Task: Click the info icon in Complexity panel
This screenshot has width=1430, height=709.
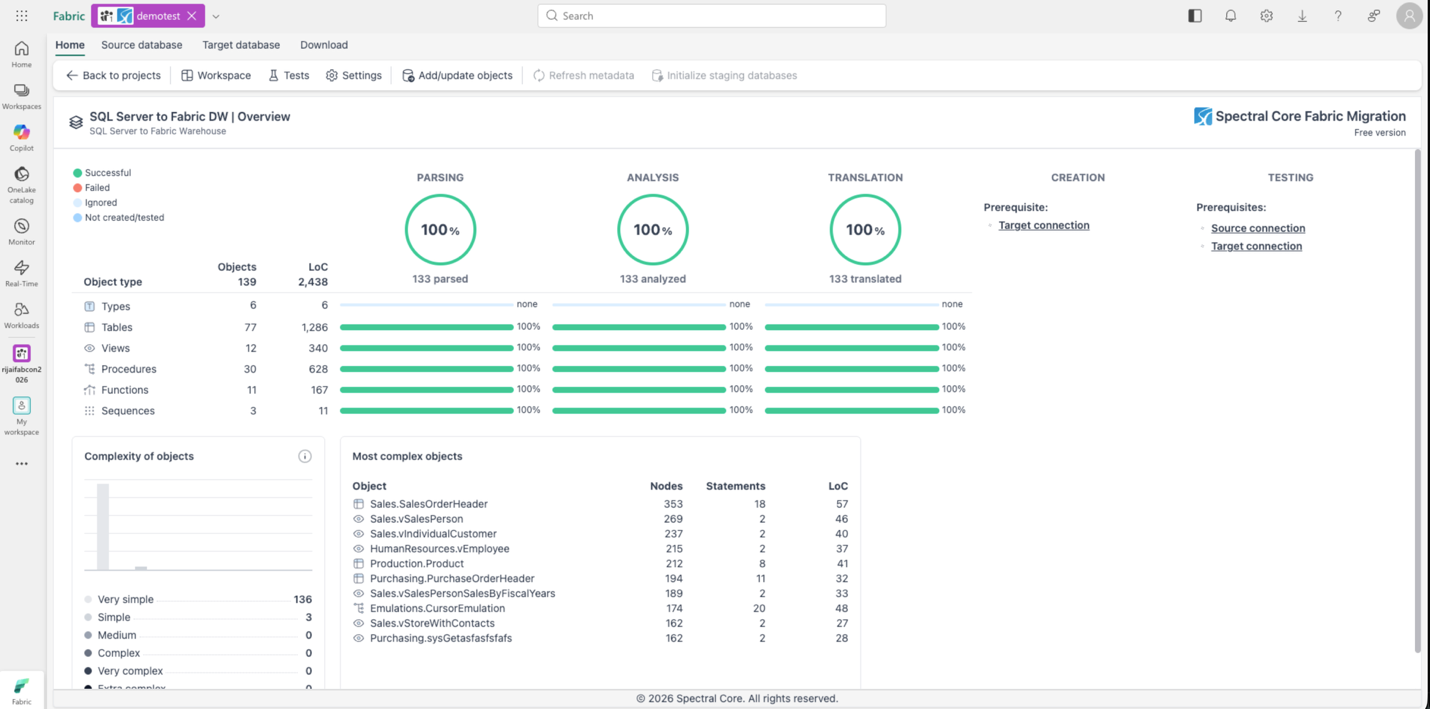Action: click(x=305, y=456)
